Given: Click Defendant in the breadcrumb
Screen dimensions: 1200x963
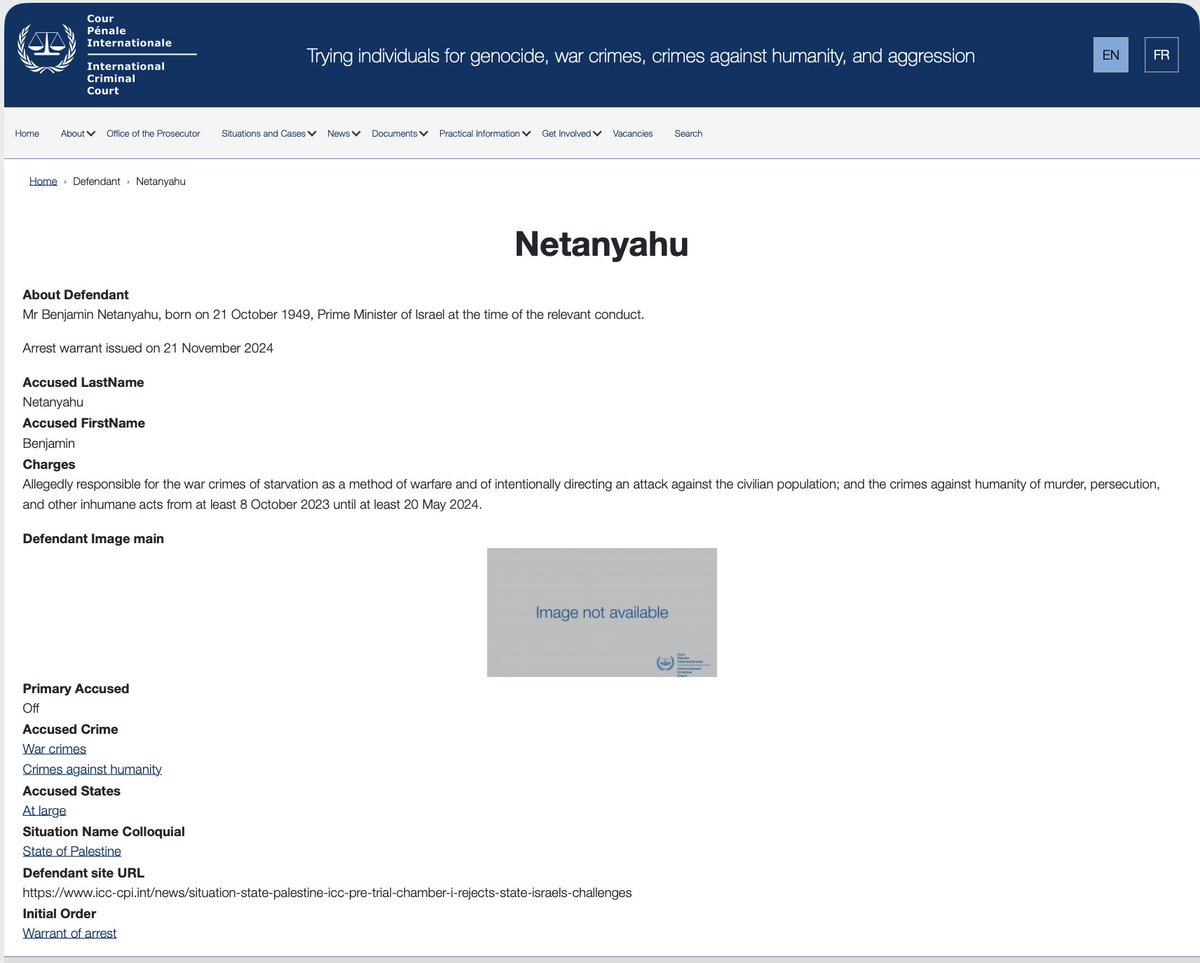Looking at the screenshot, I should tap(96, 181).
